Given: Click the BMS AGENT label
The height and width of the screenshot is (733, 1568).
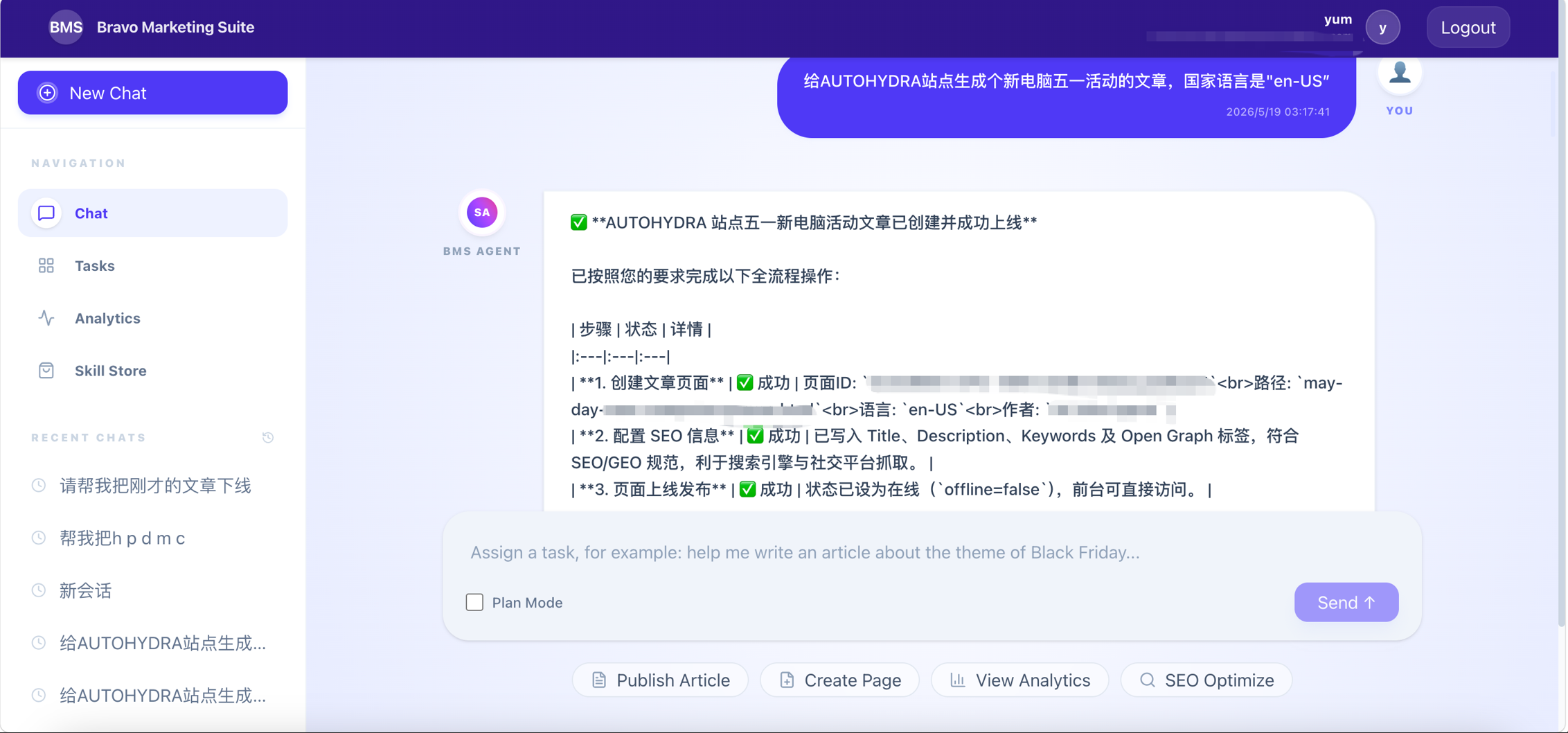Looking at the screenshot, I should 482,251.
